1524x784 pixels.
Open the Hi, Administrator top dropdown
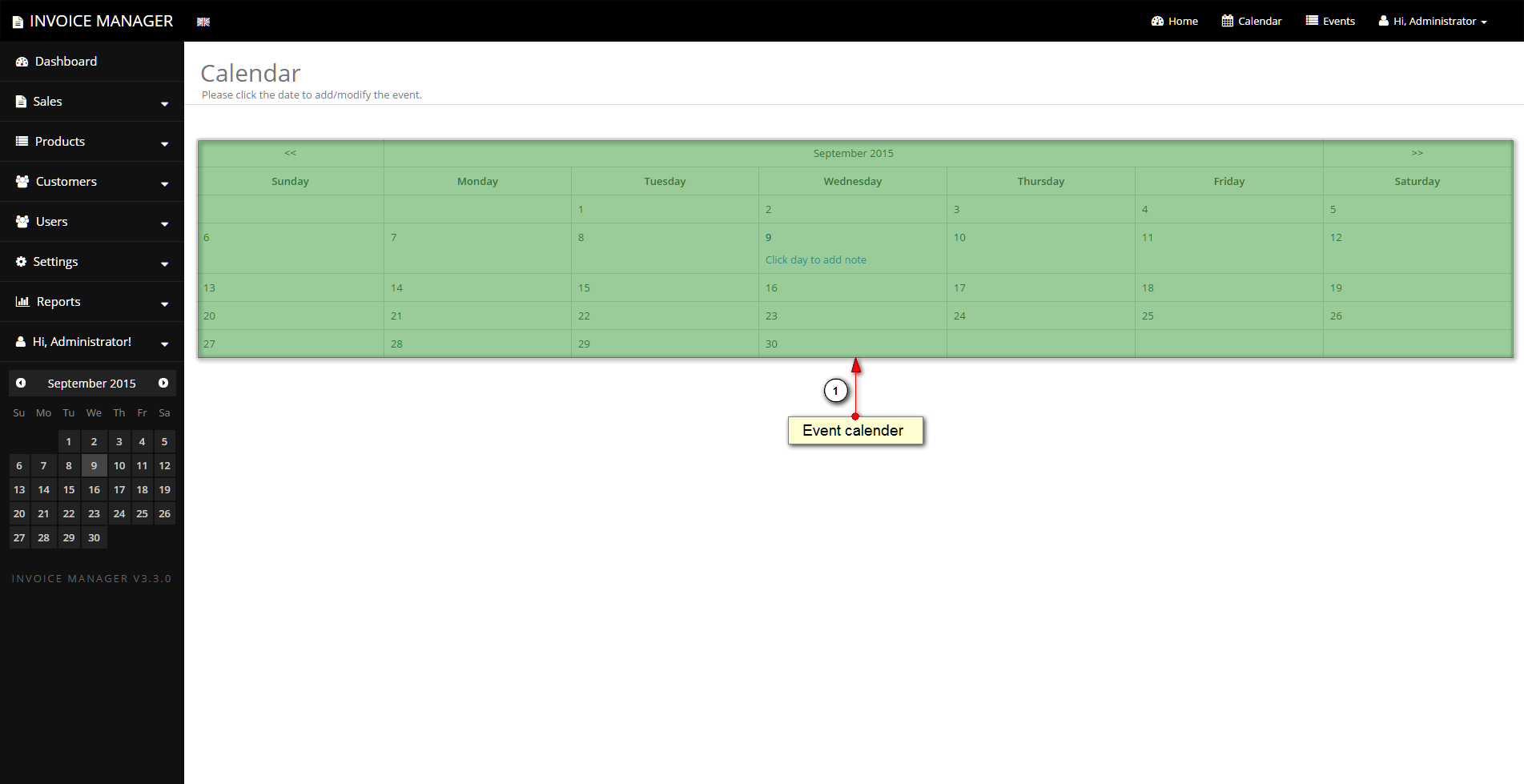point(1433,22)
